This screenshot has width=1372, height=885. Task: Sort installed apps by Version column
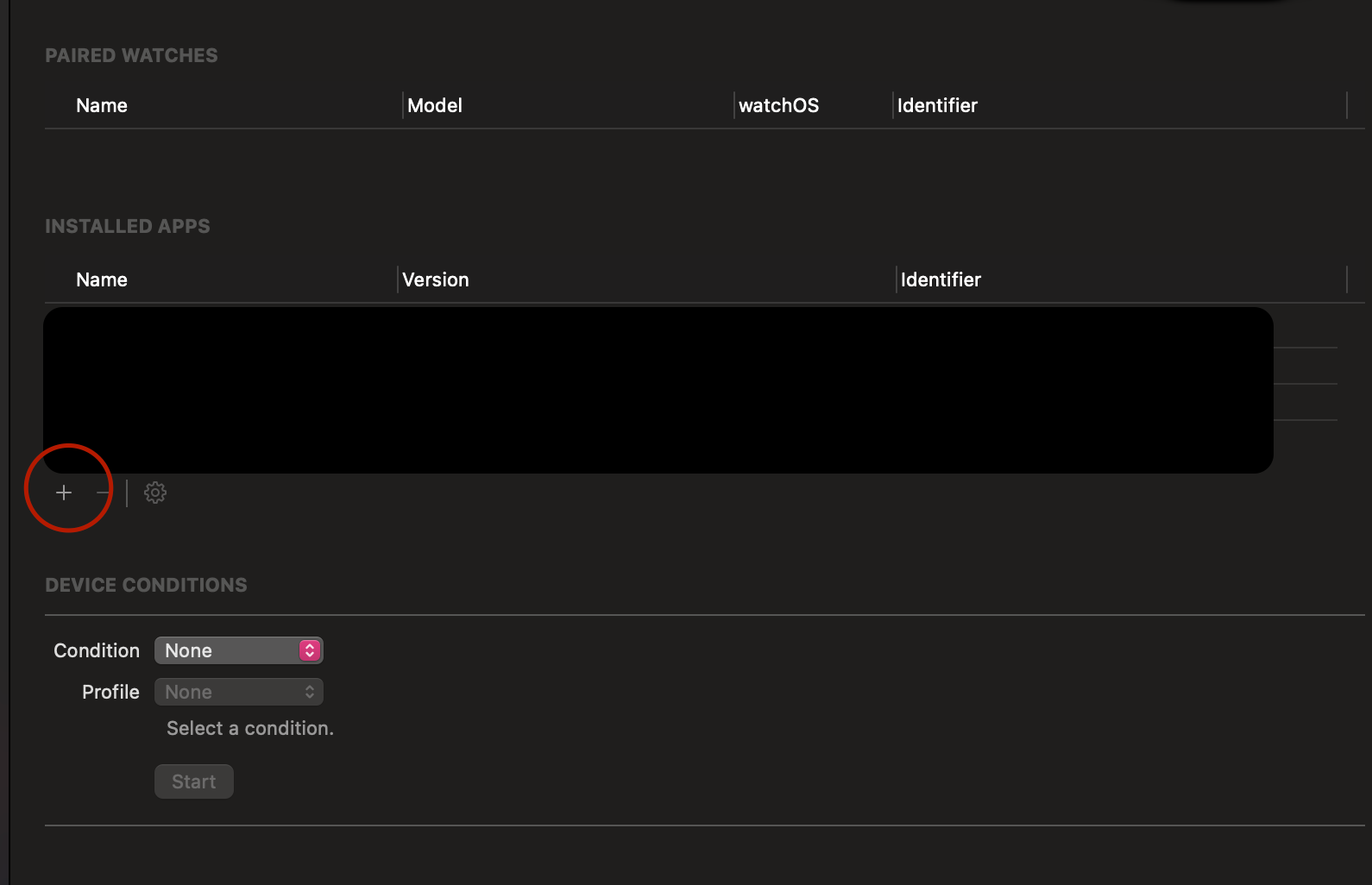[x=436, y=279]
